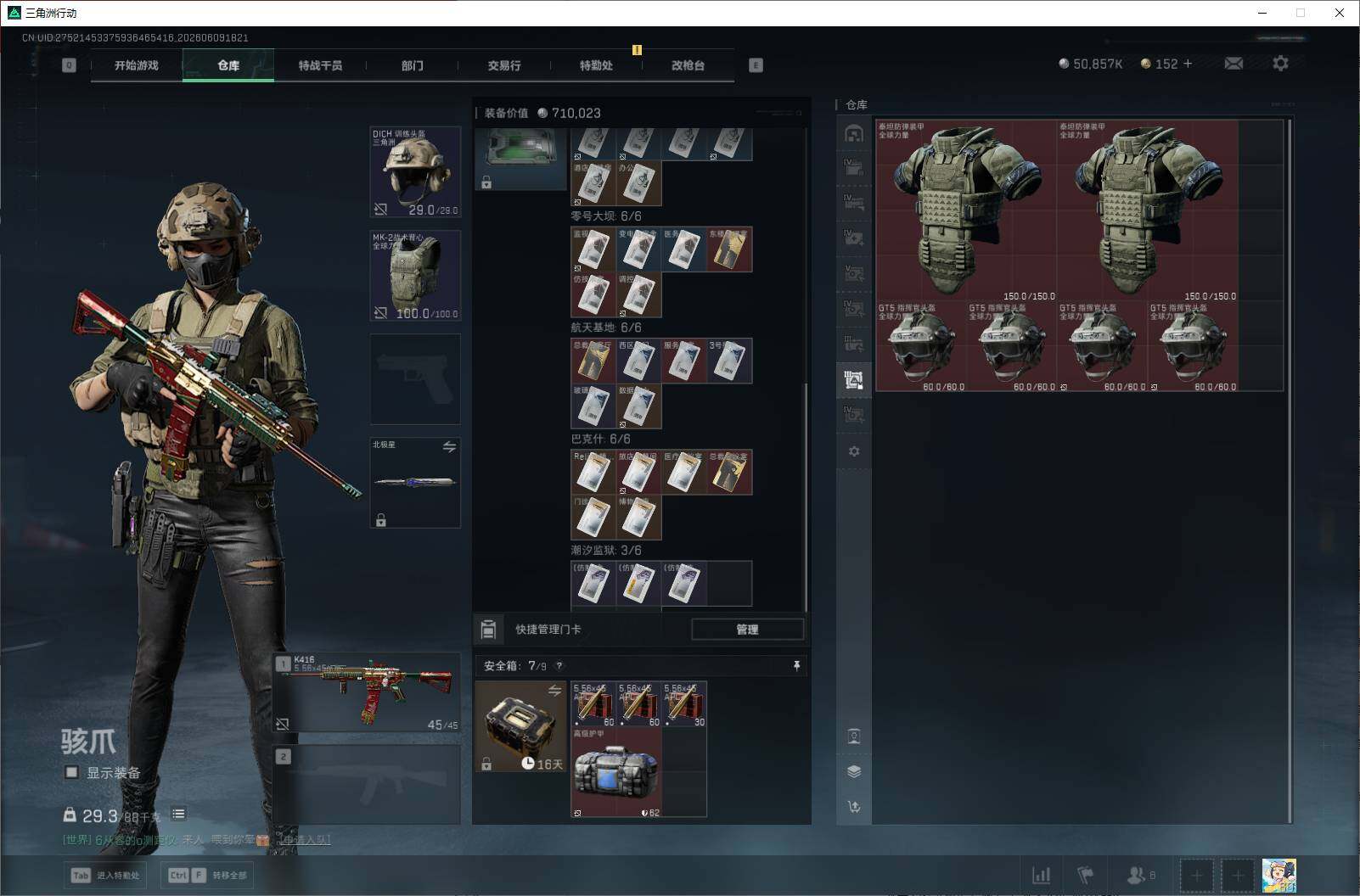Select the first Titan body armor in warehouse

tap(966, 210)
